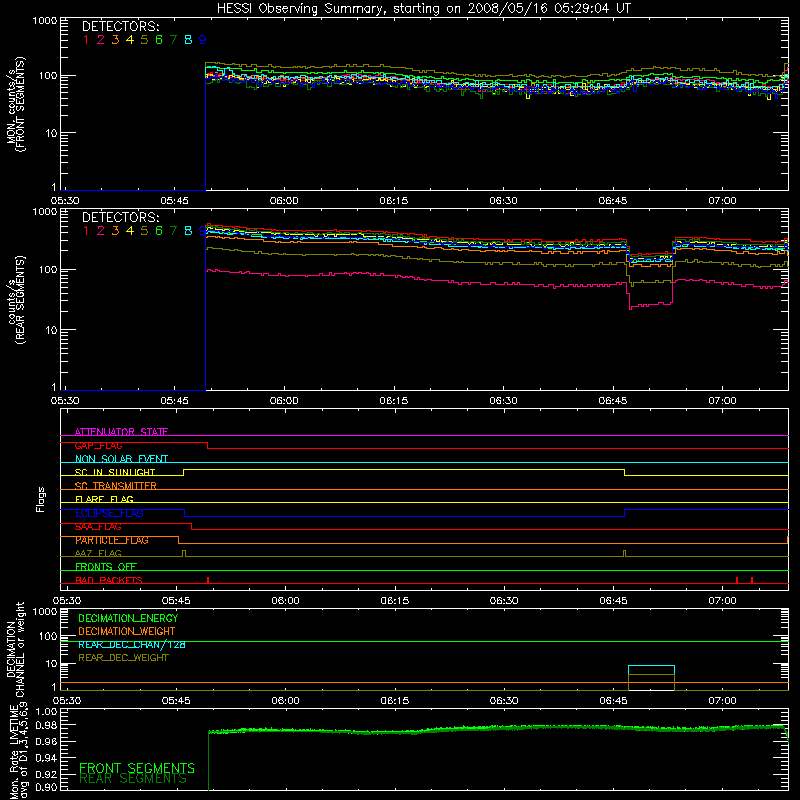The image size is (800, 800).
Task: Click the 07:00 tick label under the decimation plot
Action: [722, 701]
